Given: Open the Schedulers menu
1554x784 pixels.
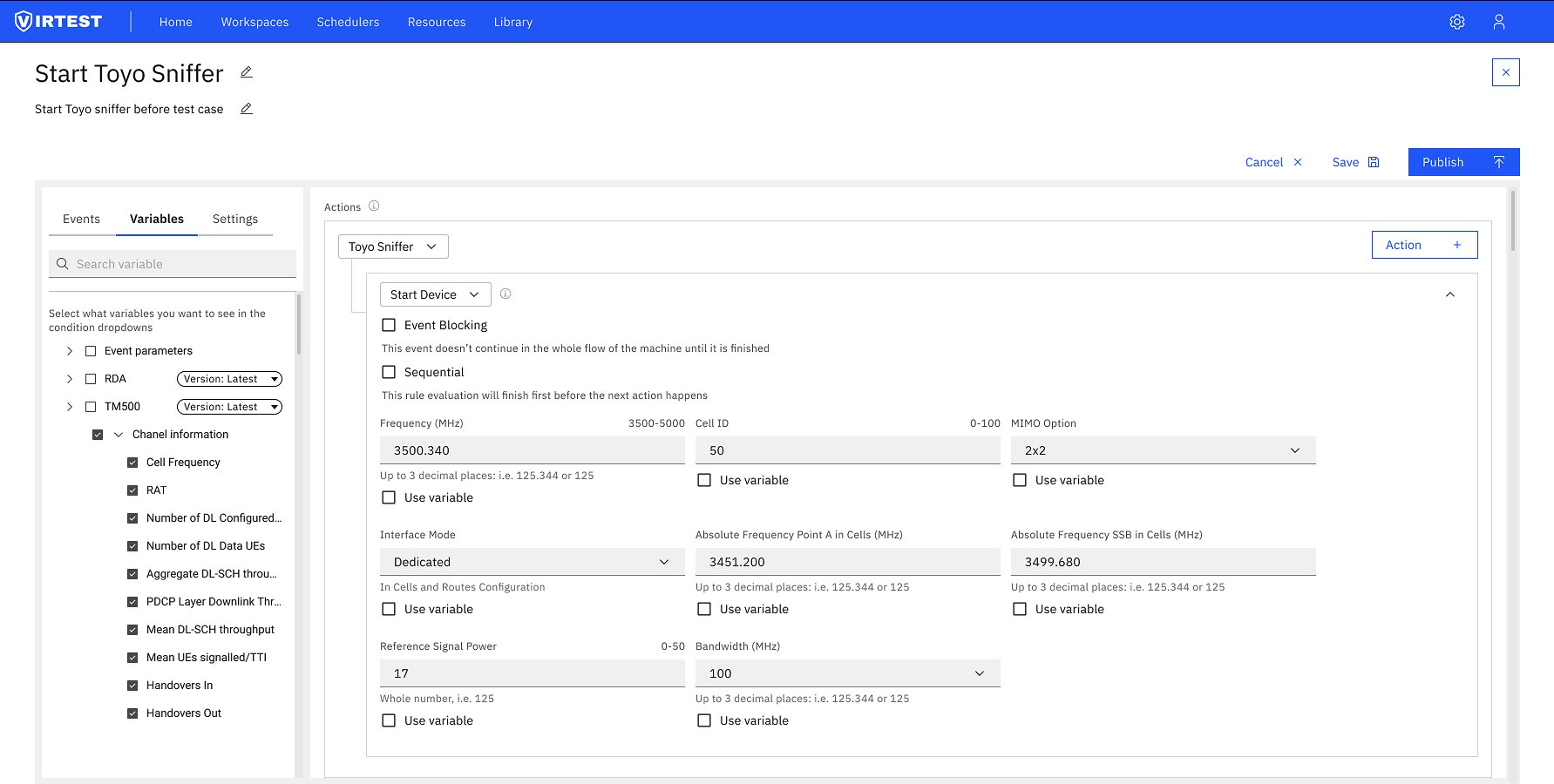Looking at the screenshot, I should point(348,22).
